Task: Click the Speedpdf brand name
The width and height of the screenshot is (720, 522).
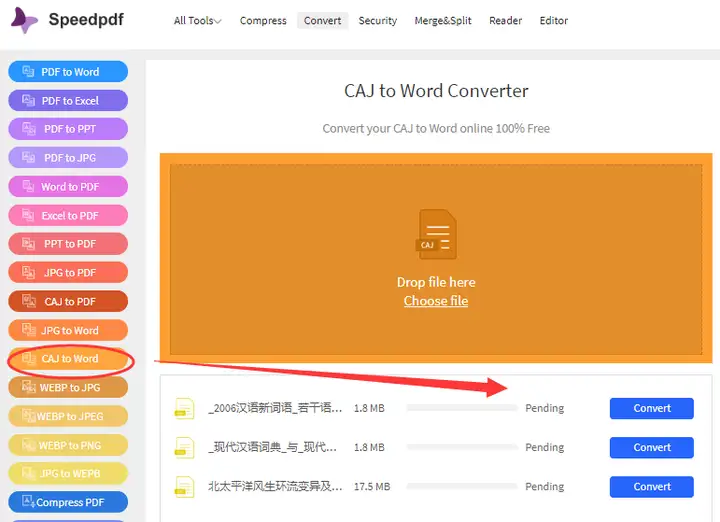Action: [x=86, y=19]
